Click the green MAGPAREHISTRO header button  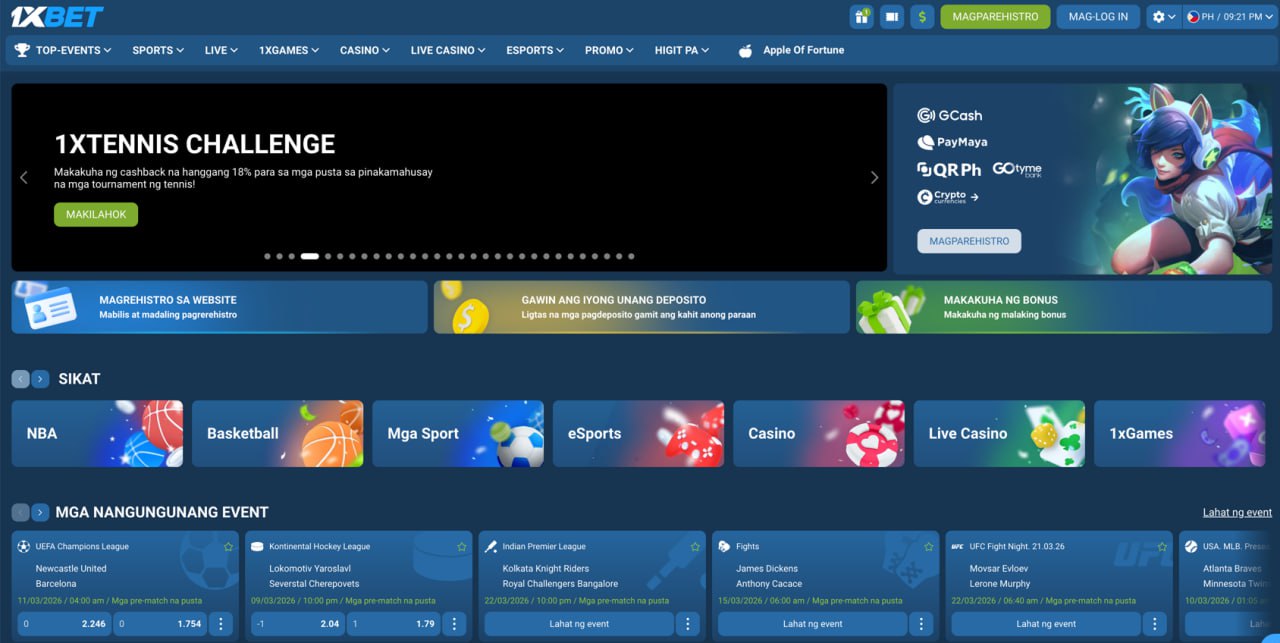tap(995, 16)
